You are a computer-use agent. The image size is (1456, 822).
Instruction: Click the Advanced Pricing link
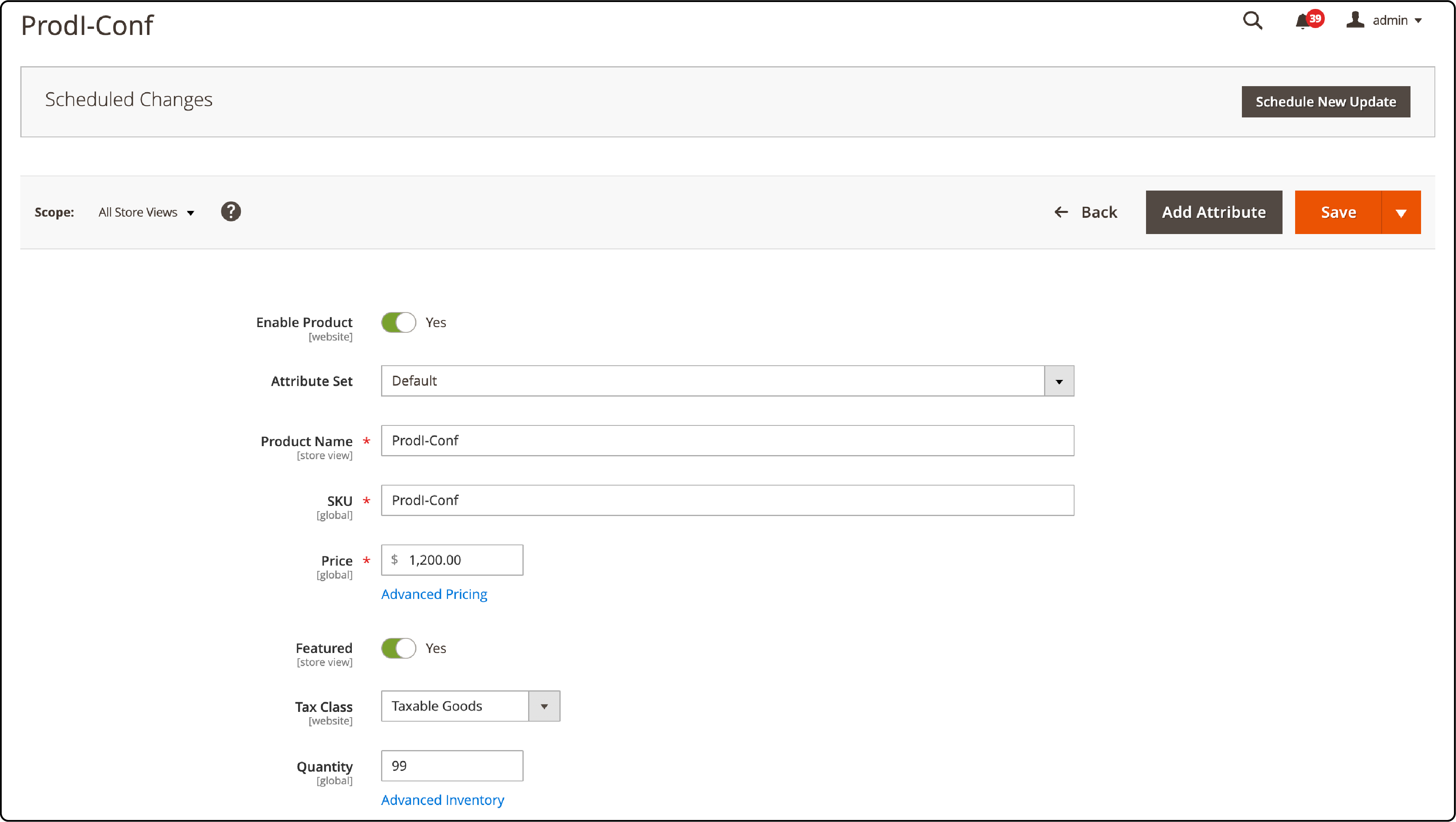pos(433,593)
